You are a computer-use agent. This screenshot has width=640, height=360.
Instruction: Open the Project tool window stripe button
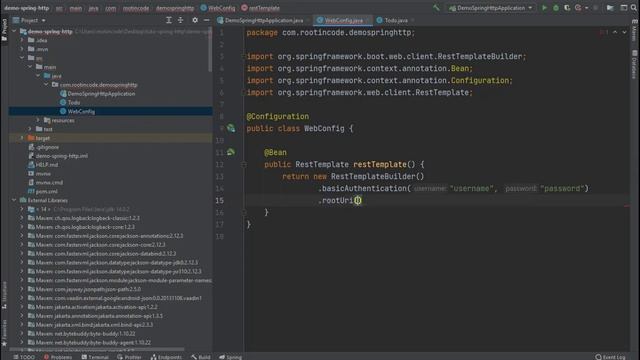point(4,30)
